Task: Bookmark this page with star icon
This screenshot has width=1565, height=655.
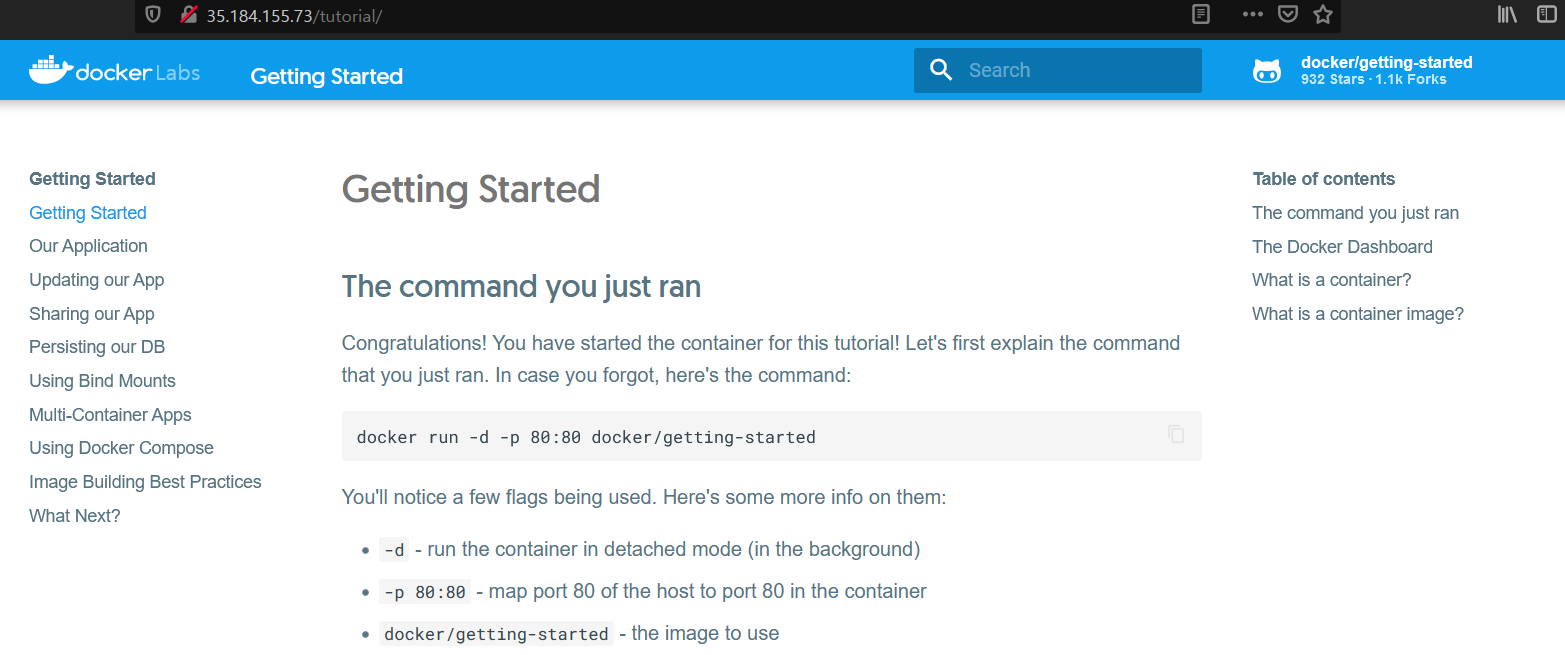Action: 1323,15
